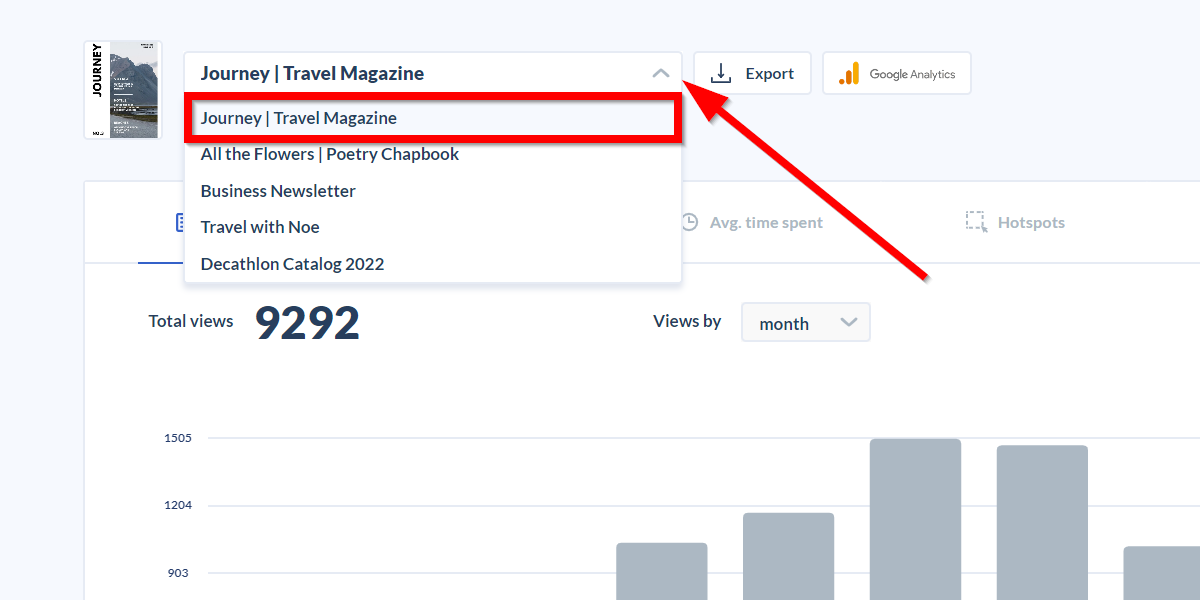1200x600 pixels.
Task: Click the Google Analytics button text
Action: pos(911,74)
